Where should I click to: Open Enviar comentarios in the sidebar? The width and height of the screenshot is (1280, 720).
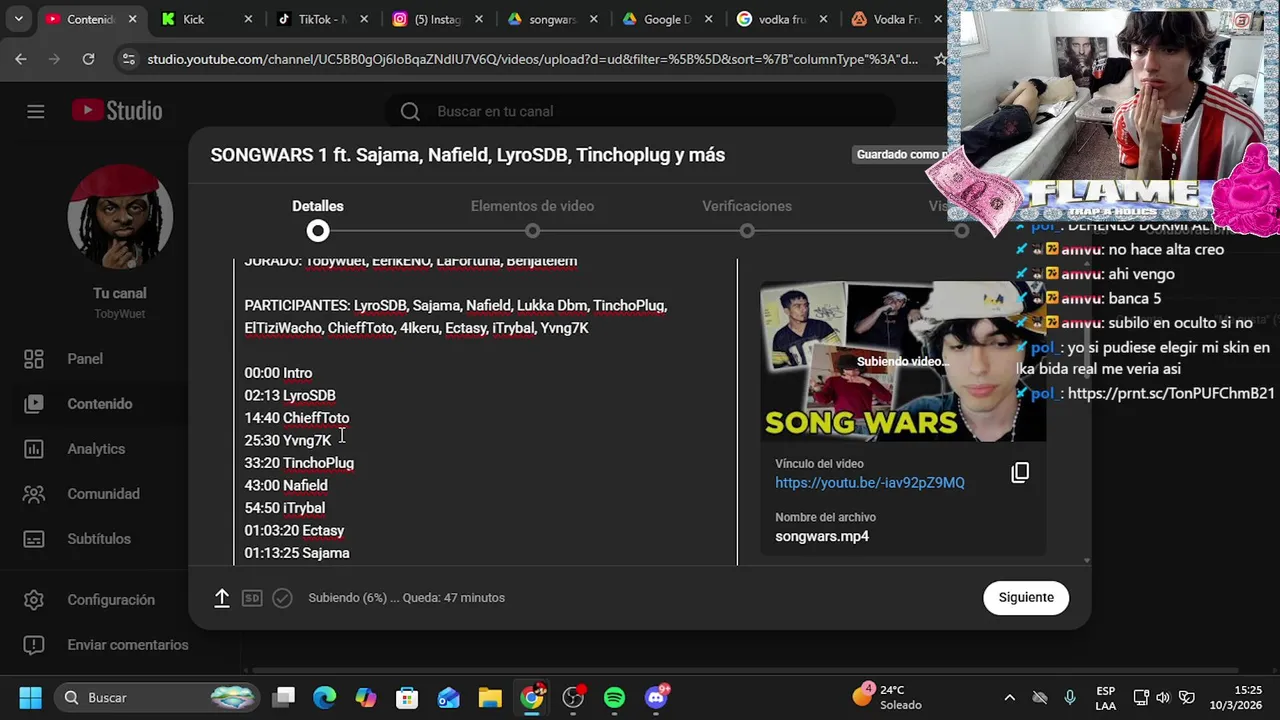127,645
